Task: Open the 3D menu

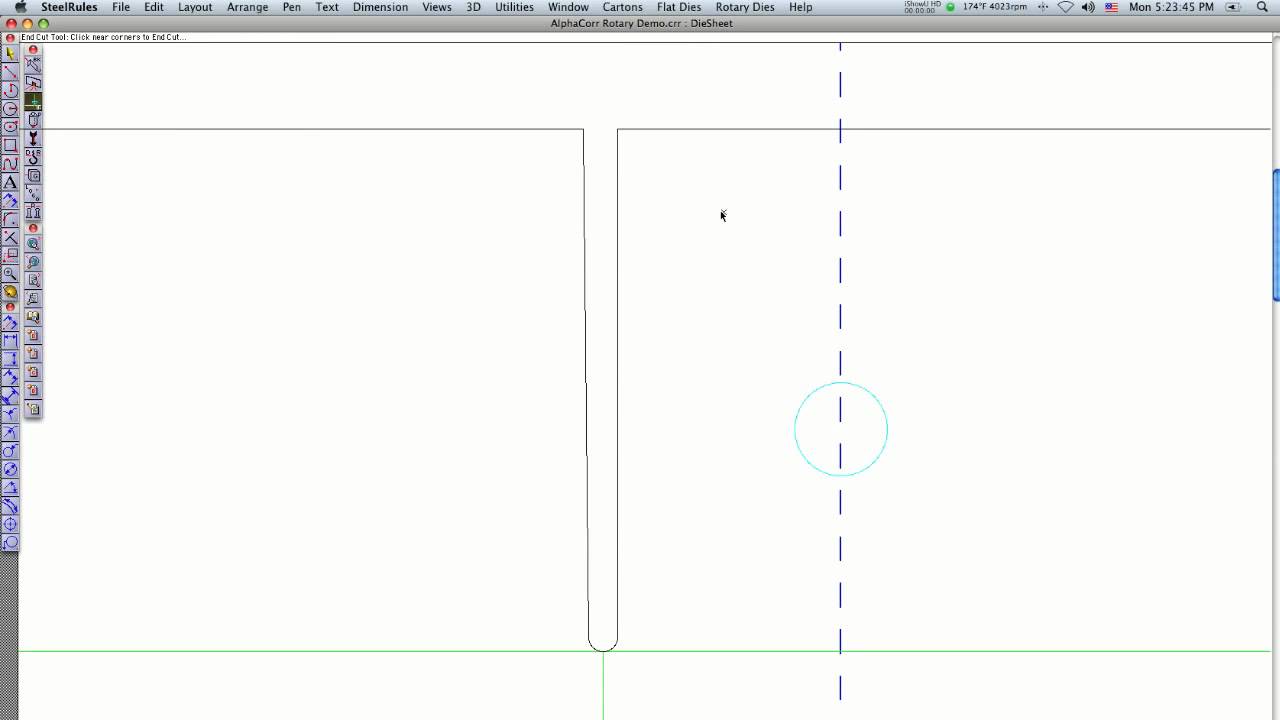Action: pos(473,7)
